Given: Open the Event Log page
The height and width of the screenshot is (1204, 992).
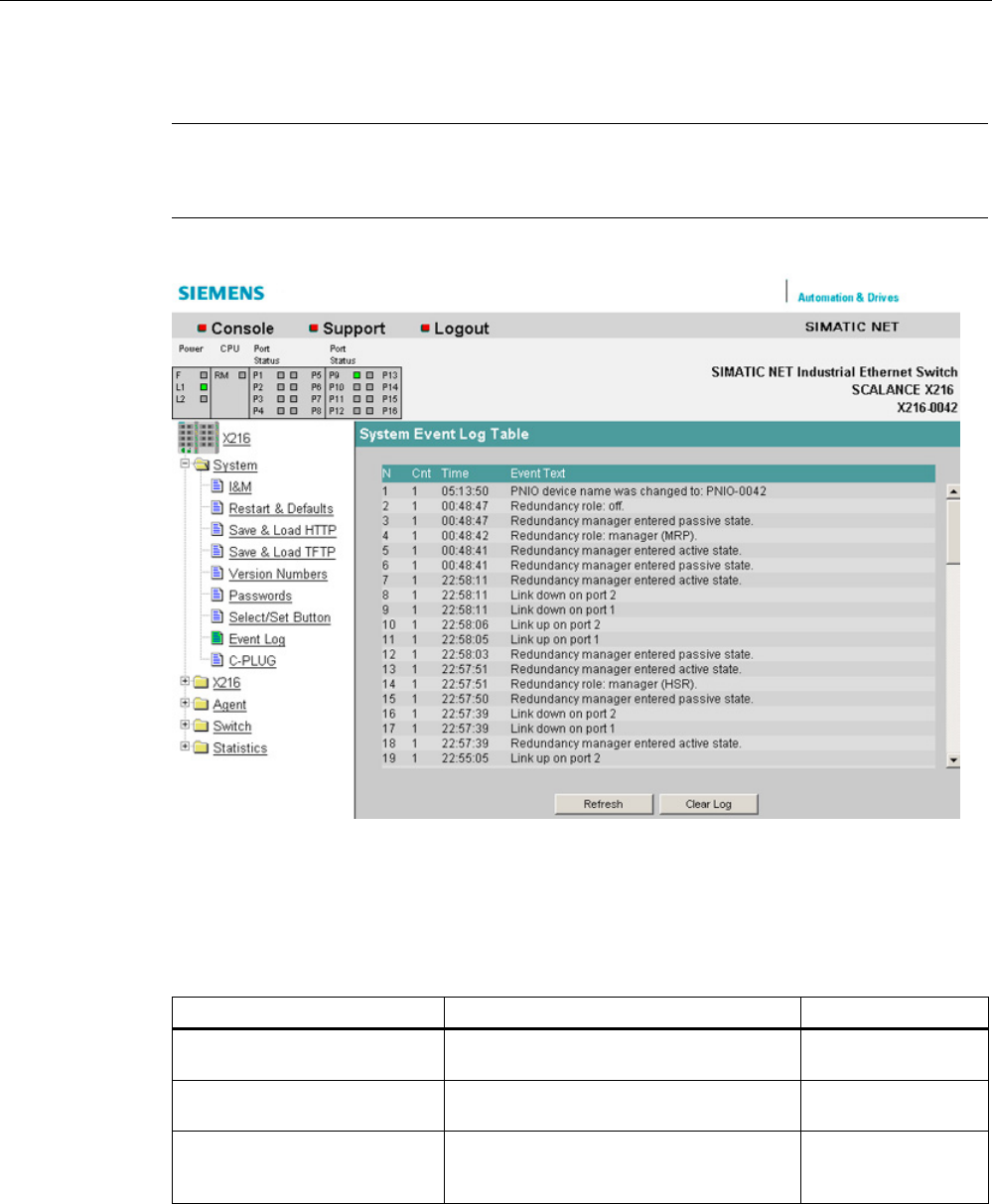Looking at the screenshot, I should tap(257, 640).
